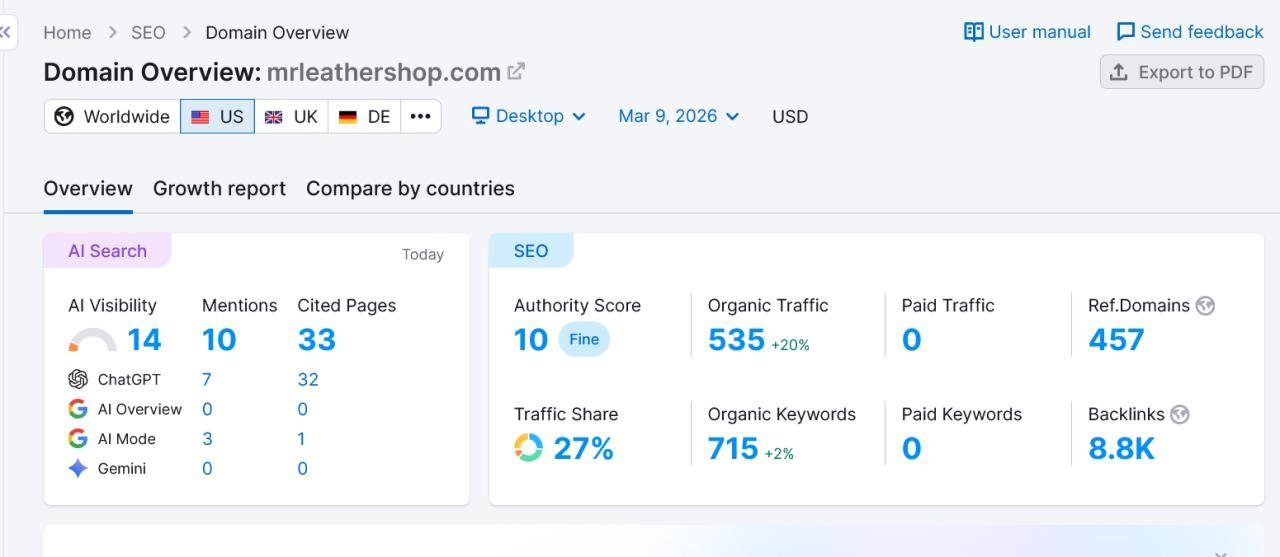Switch to the Growth report tab
The image size is (1280, 557).
pos(219,188)
